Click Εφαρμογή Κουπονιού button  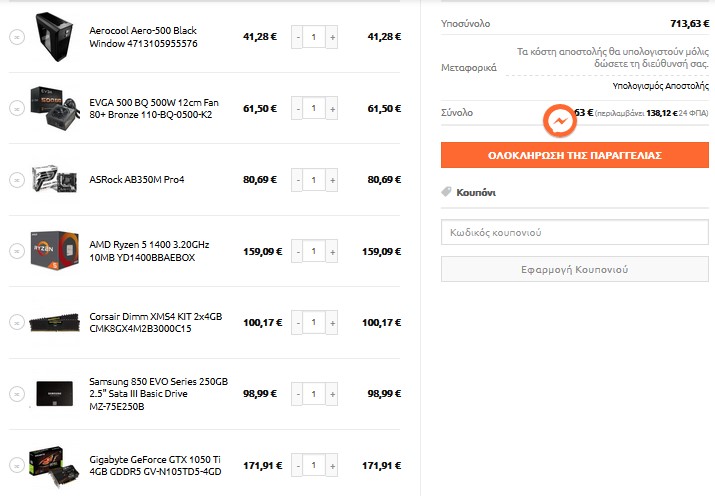(x=575, y=269)
